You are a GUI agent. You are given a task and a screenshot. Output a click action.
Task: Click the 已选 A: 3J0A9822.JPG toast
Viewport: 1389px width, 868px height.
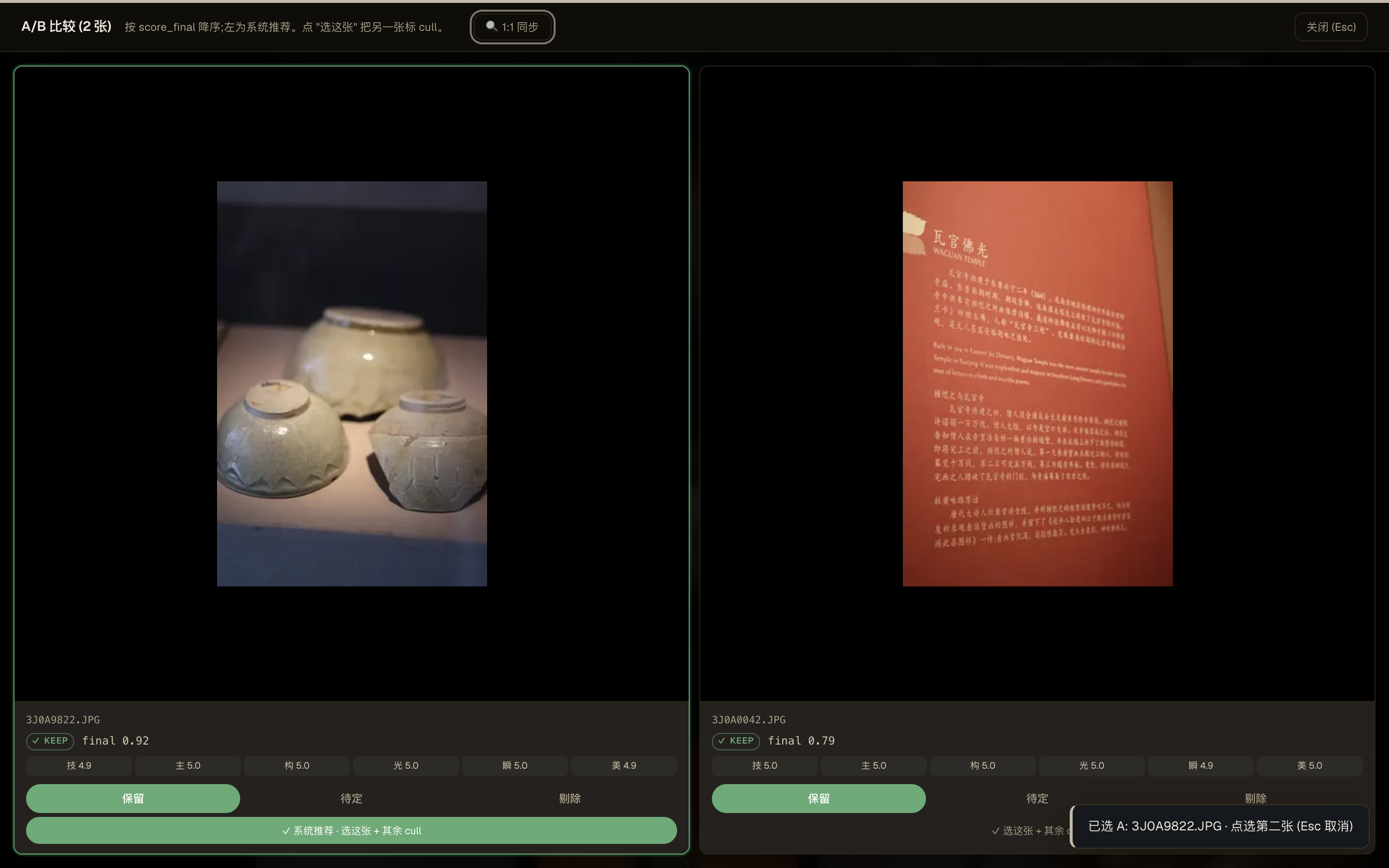click(1220, 826)
